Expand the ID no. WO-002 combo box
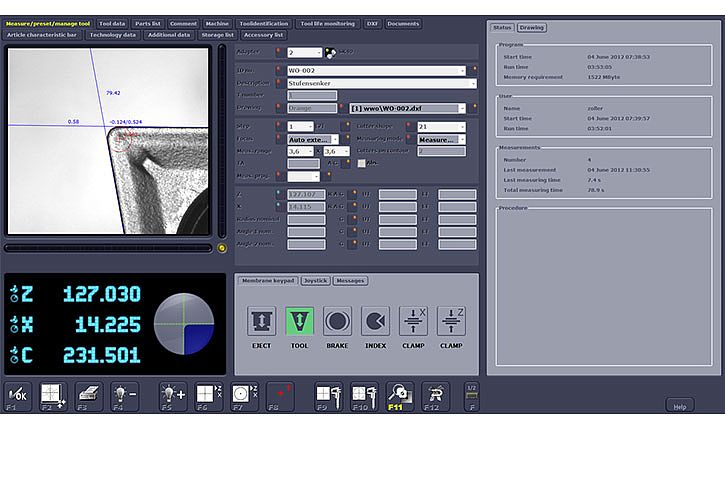The width and height of the screenshot is (725, 480). tap(376, 70)
